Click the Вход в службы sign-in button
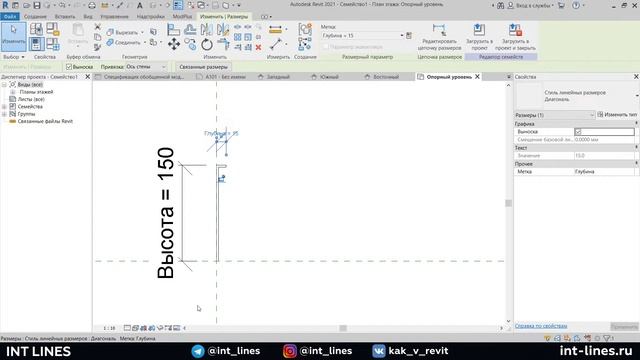The width and height of the screenshot is (640, 360). (532, 5)
